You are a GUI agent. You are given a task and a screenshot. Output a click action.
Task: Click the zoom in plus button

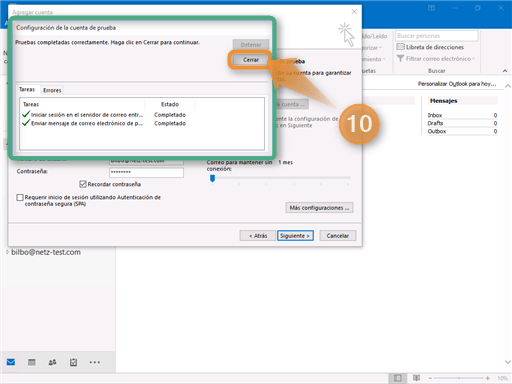coord(488,378)
